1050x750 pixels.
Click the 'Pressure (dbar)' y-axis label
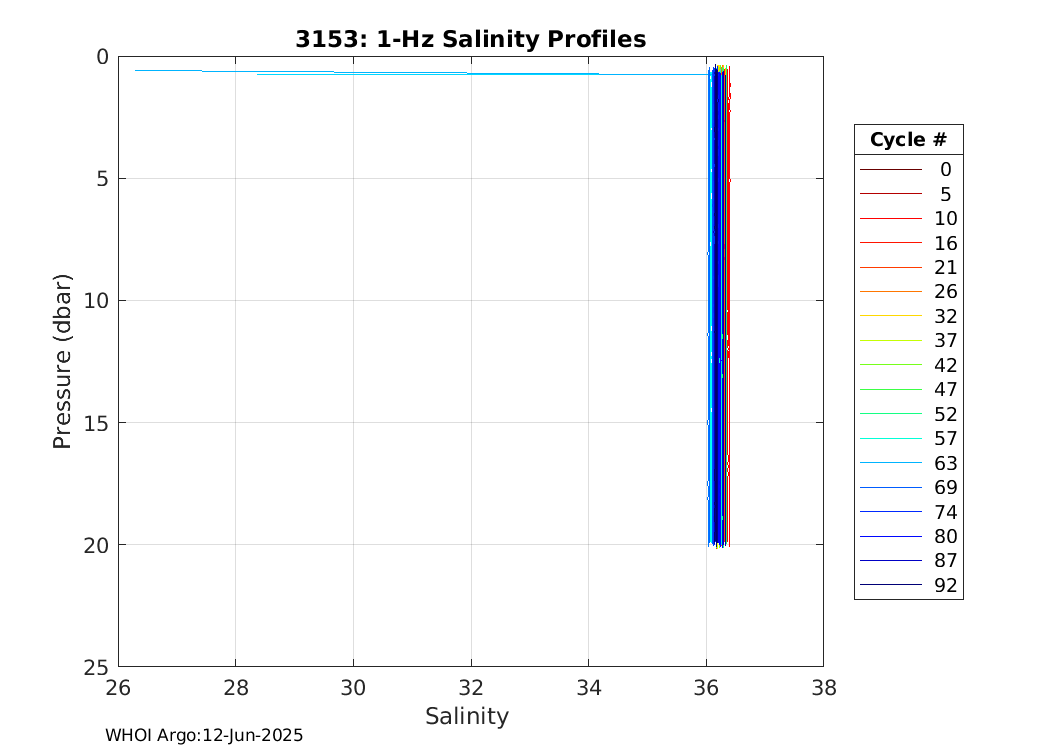pyautogui.click(x=62, y=361)
